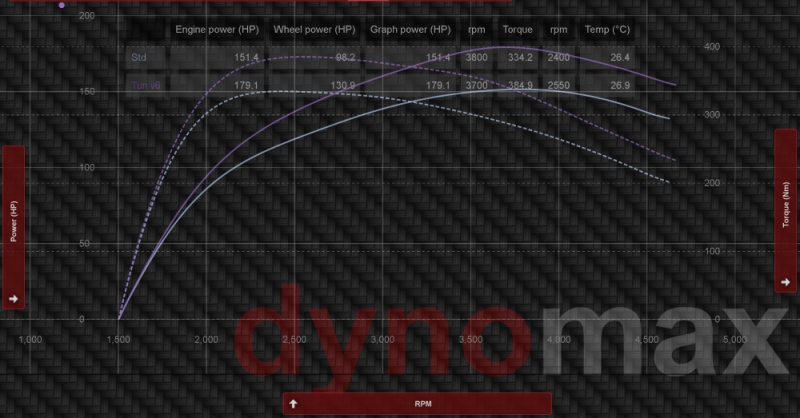Click the purple dot marker at top left

62,5
